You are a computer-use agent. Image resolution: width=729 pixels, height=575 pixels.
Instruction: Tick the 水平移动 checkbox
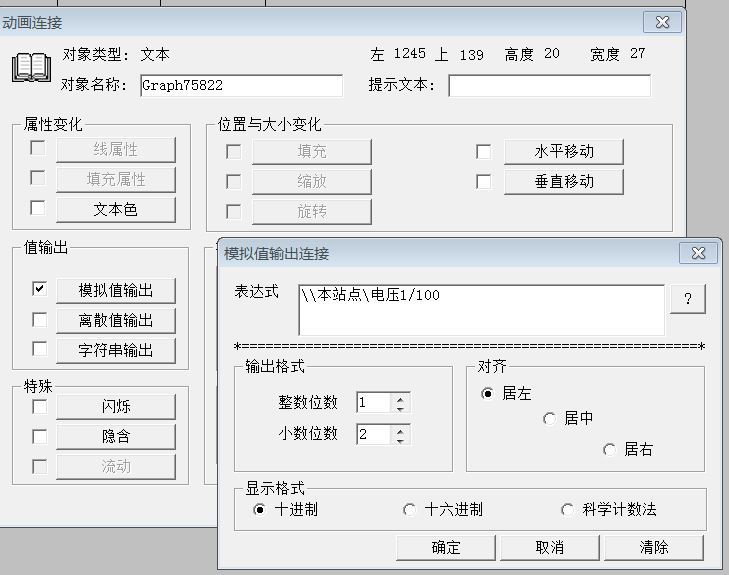point(484,152)
